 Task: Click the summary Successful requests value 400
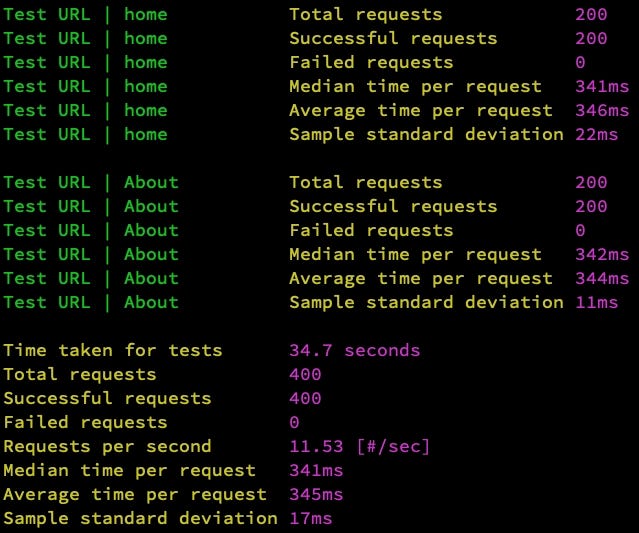pos(305,399)
